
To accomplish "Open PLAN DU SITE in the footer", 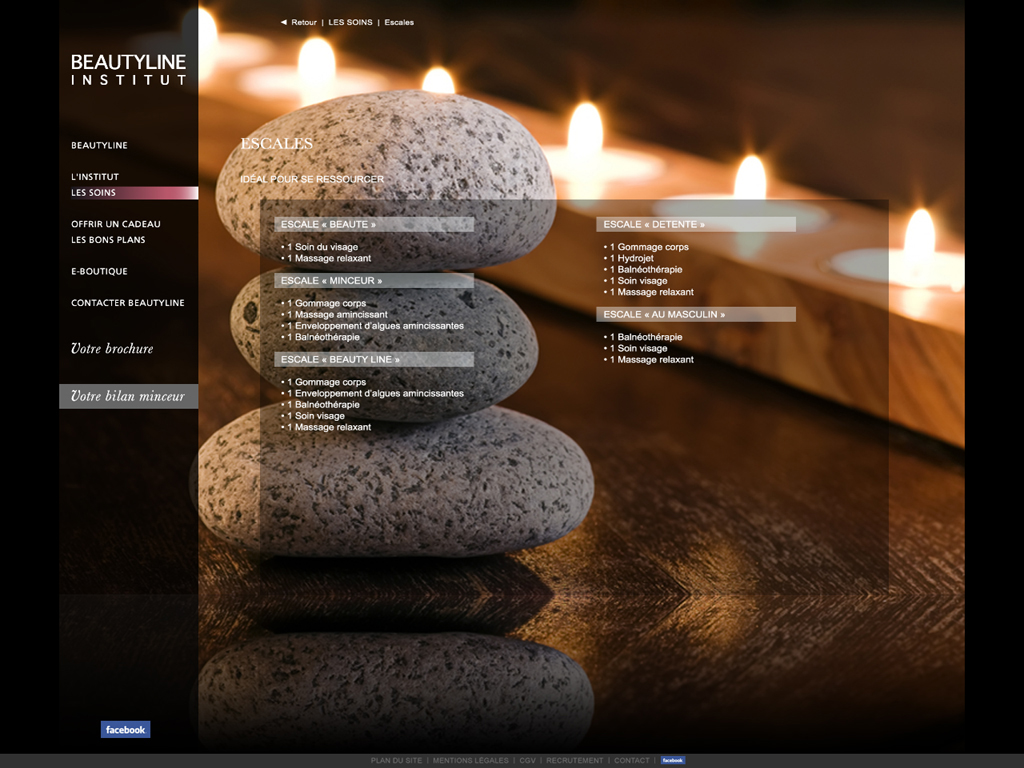I will tap(396, 761).
